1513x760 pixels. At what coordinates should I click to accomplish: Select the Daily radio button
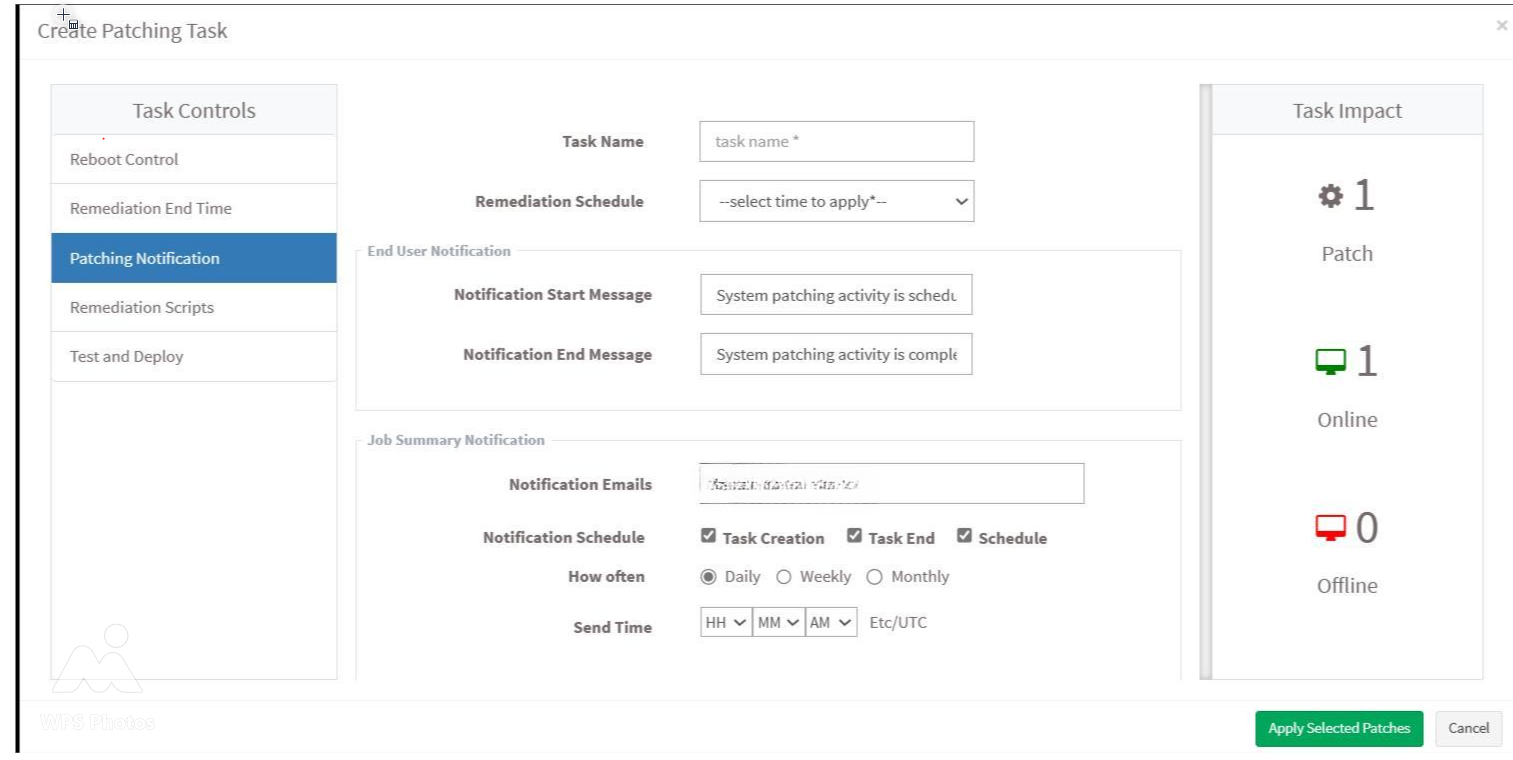[x=709, y=577]
